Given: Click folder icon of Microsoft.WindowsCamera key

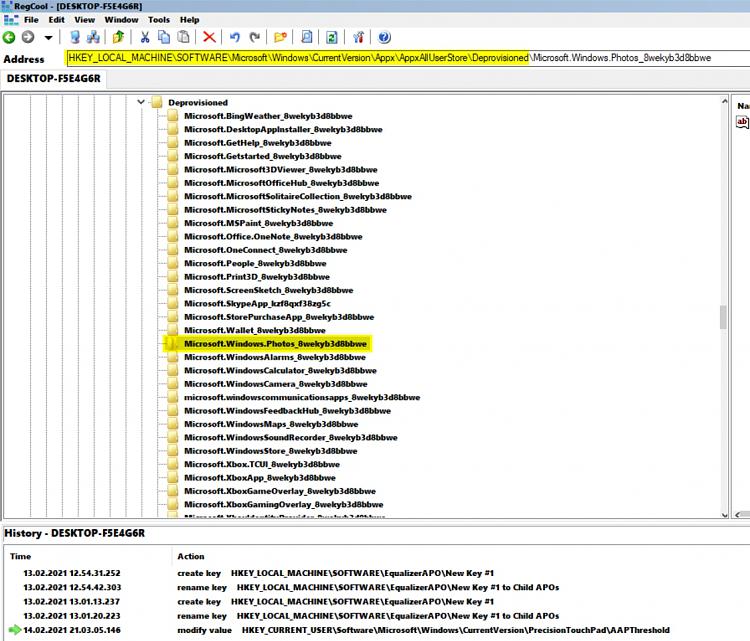Looking at the screenshot, I should pos(173,384).
